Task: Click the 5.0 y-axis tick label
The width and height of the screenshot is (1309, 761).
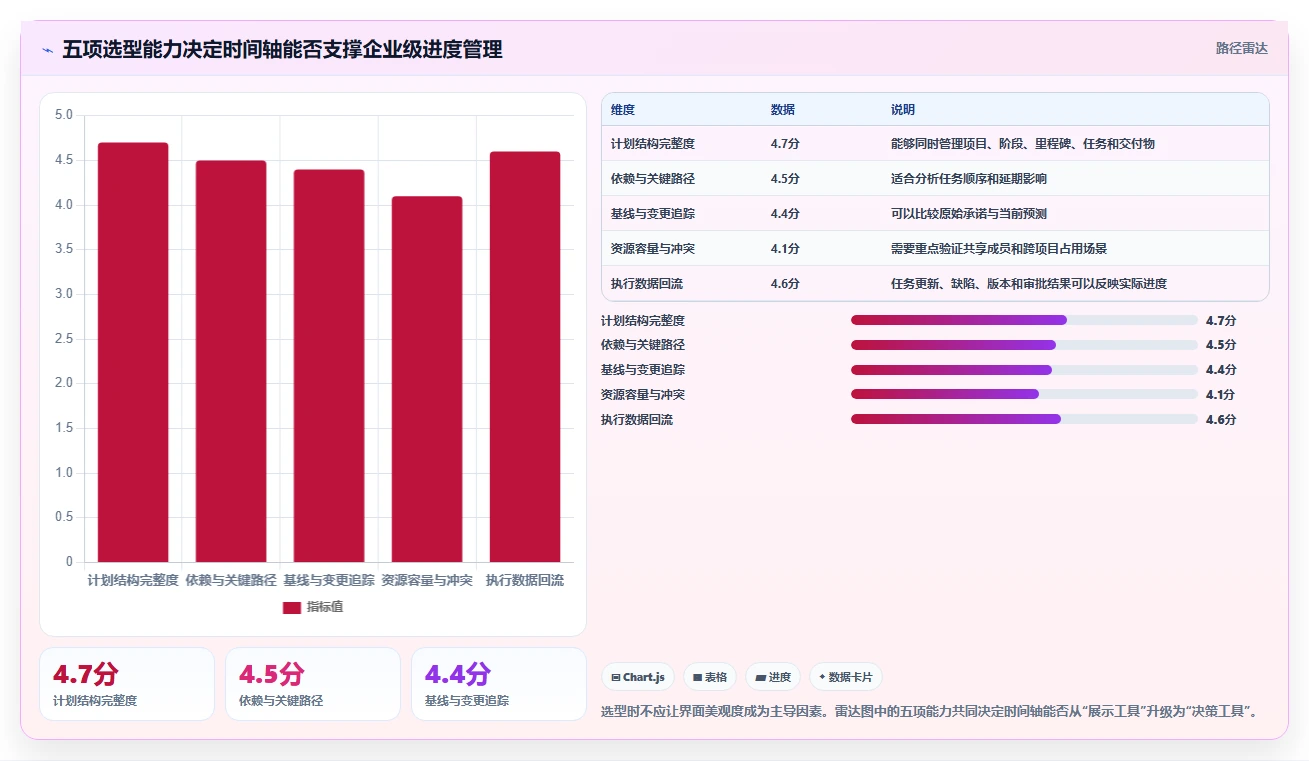Action: [x=64, y=115]
